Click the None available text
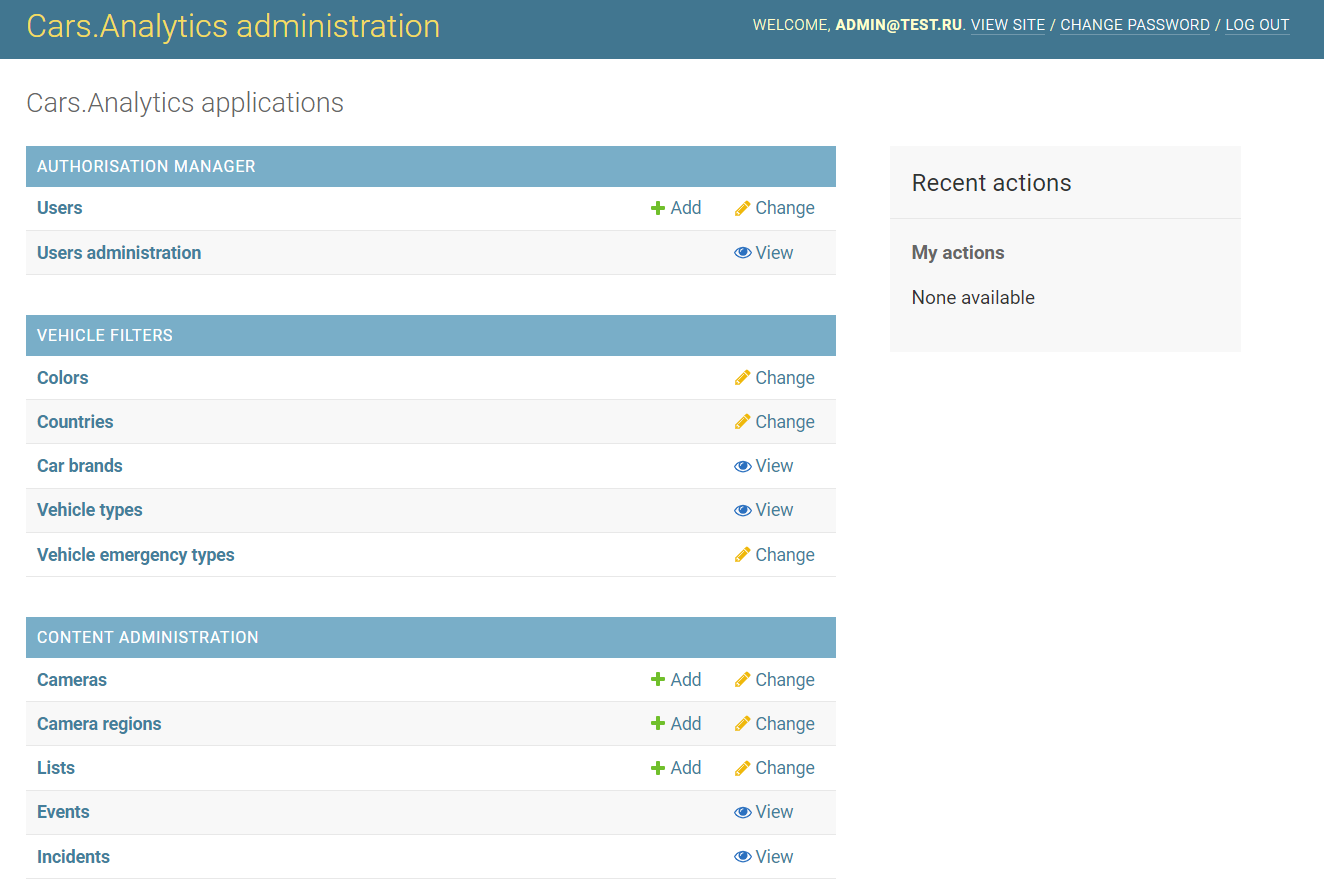Screen dimensions: 1324x879 (x=973, y=298)
